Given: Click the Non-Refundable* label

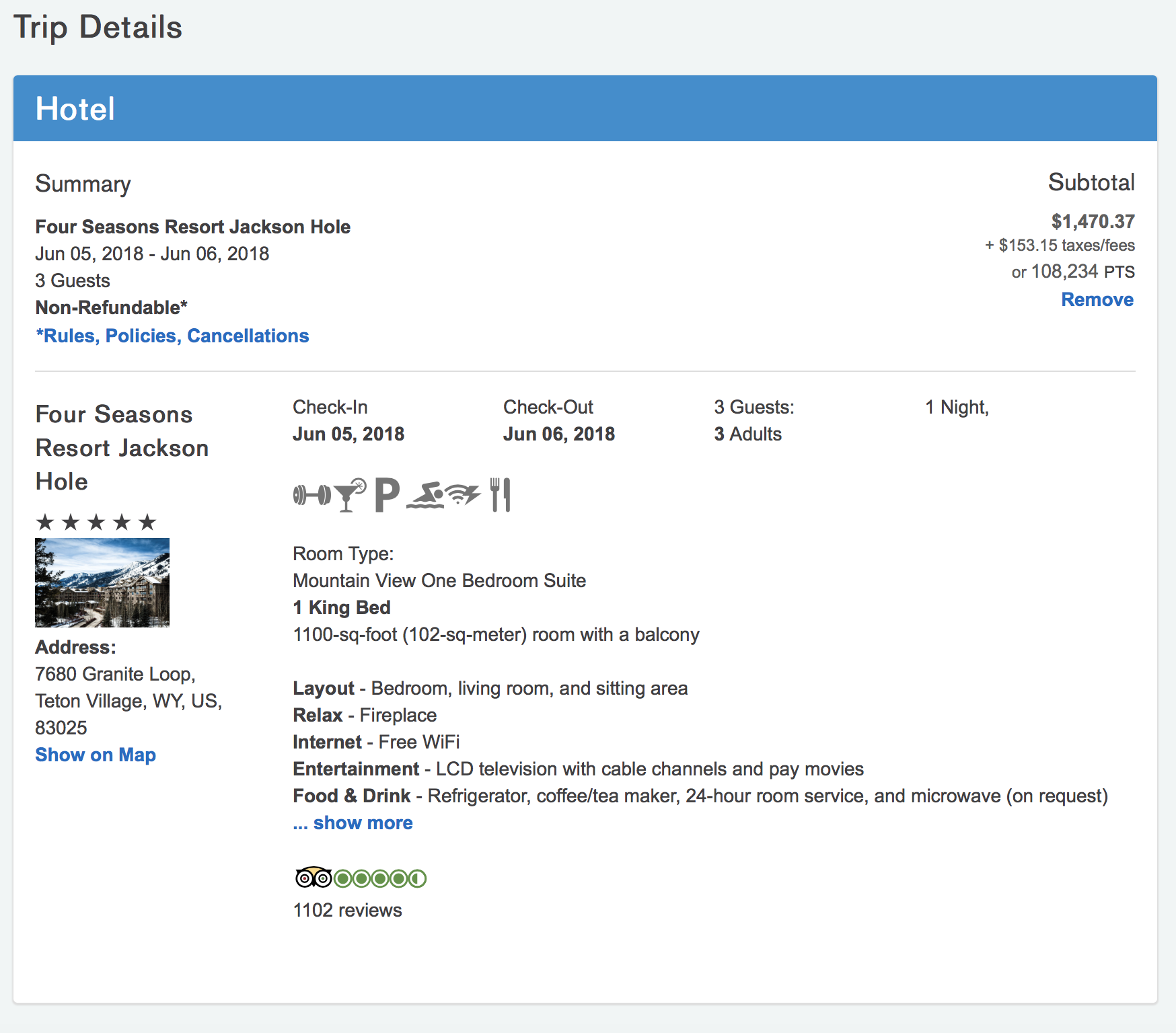Looking at the screenshot, I should click(x=112, y=307).
